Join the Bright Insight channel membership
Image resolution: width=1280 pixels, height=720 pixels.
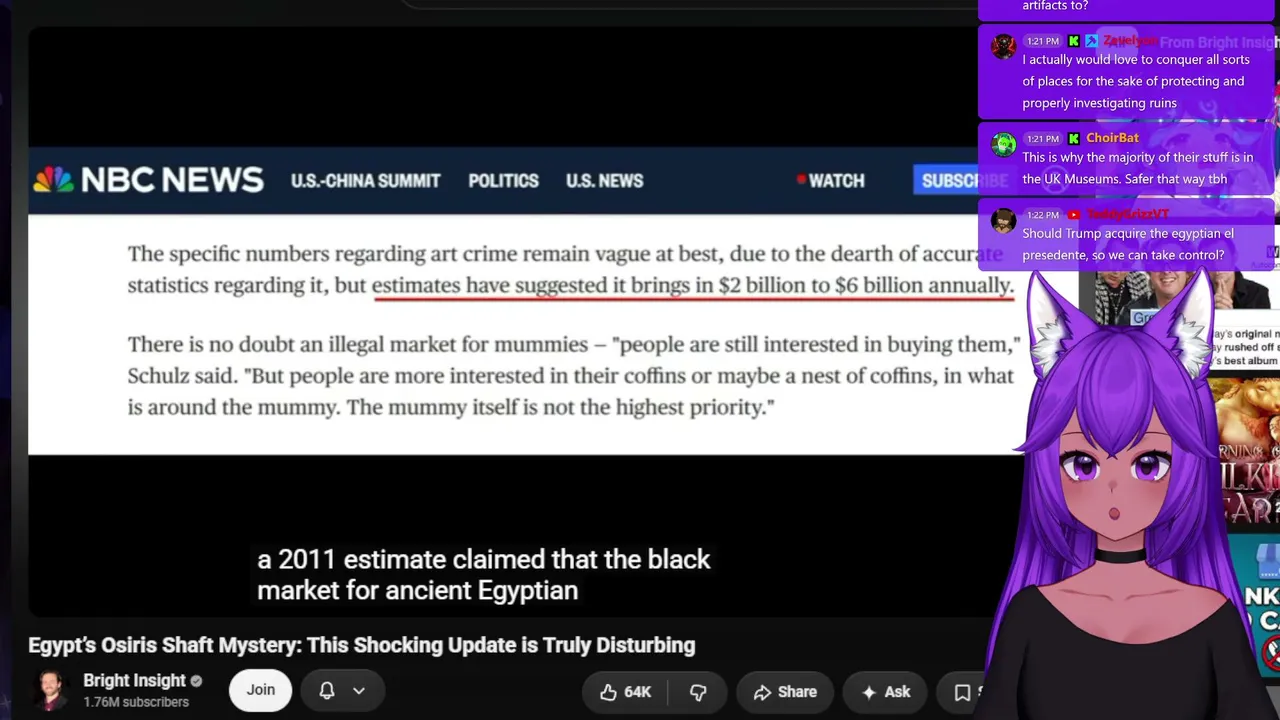(260, 690)
